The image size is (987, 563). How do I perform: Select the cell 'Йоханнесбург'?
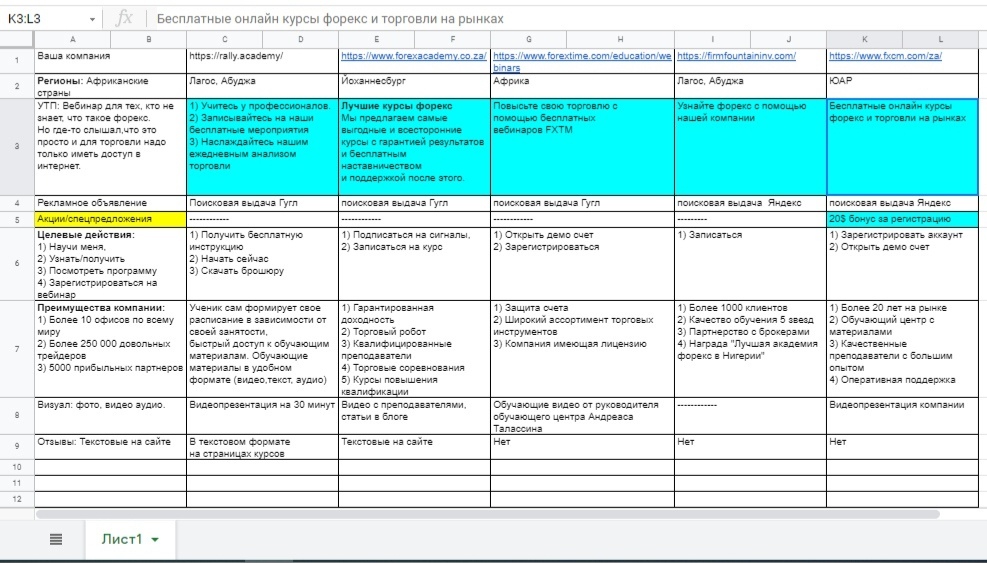(414, 86)
